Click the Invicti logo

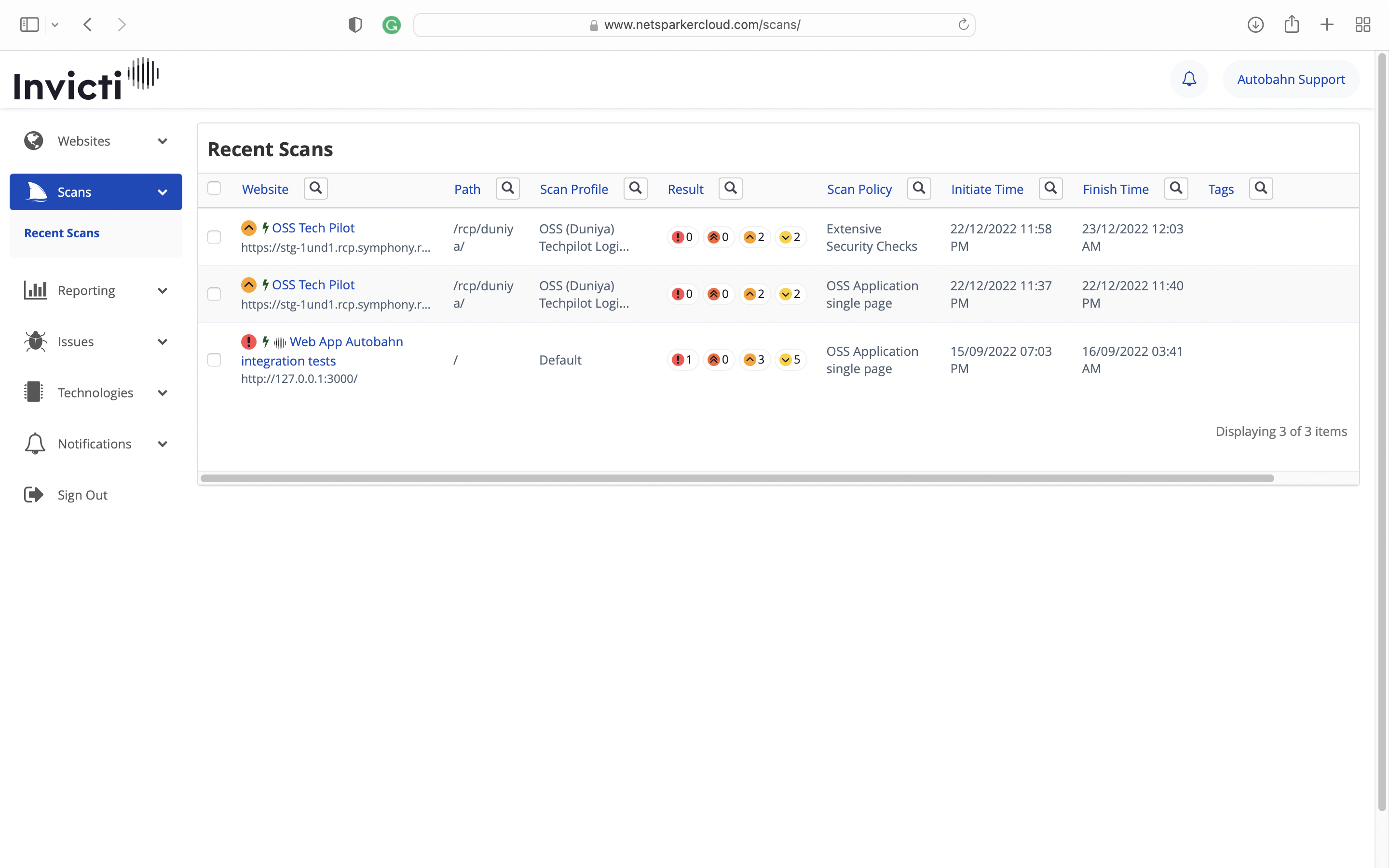(86, 79)
